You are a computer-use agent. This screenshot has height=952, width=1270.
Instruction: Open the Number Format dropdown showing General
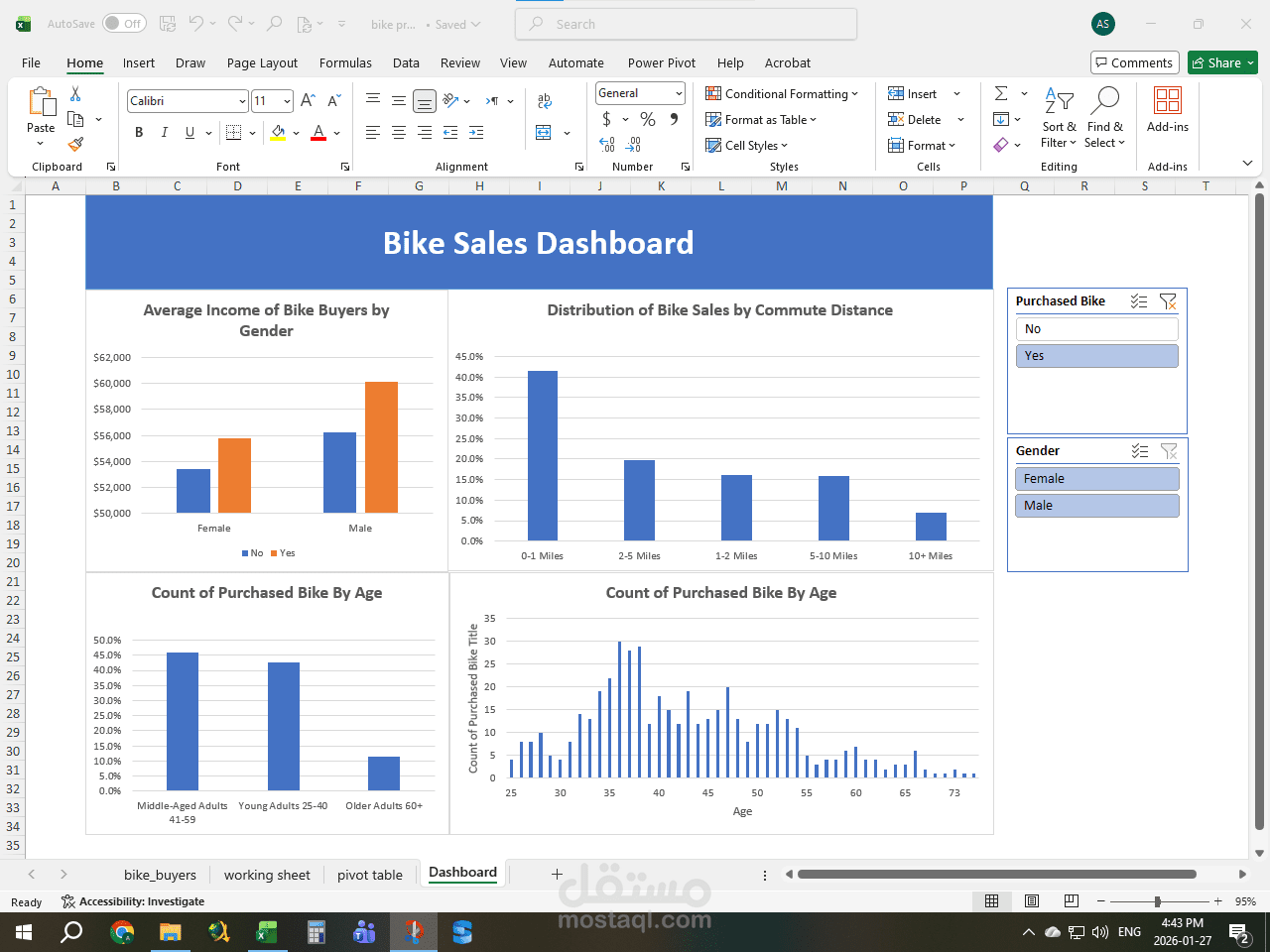tap(640, 92)
